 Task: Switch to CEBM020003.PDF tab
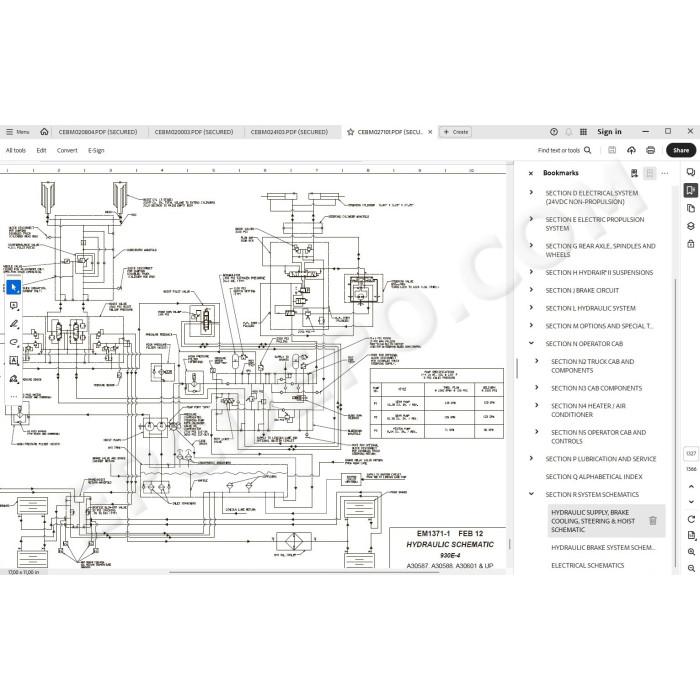click(x=194, y=132)
